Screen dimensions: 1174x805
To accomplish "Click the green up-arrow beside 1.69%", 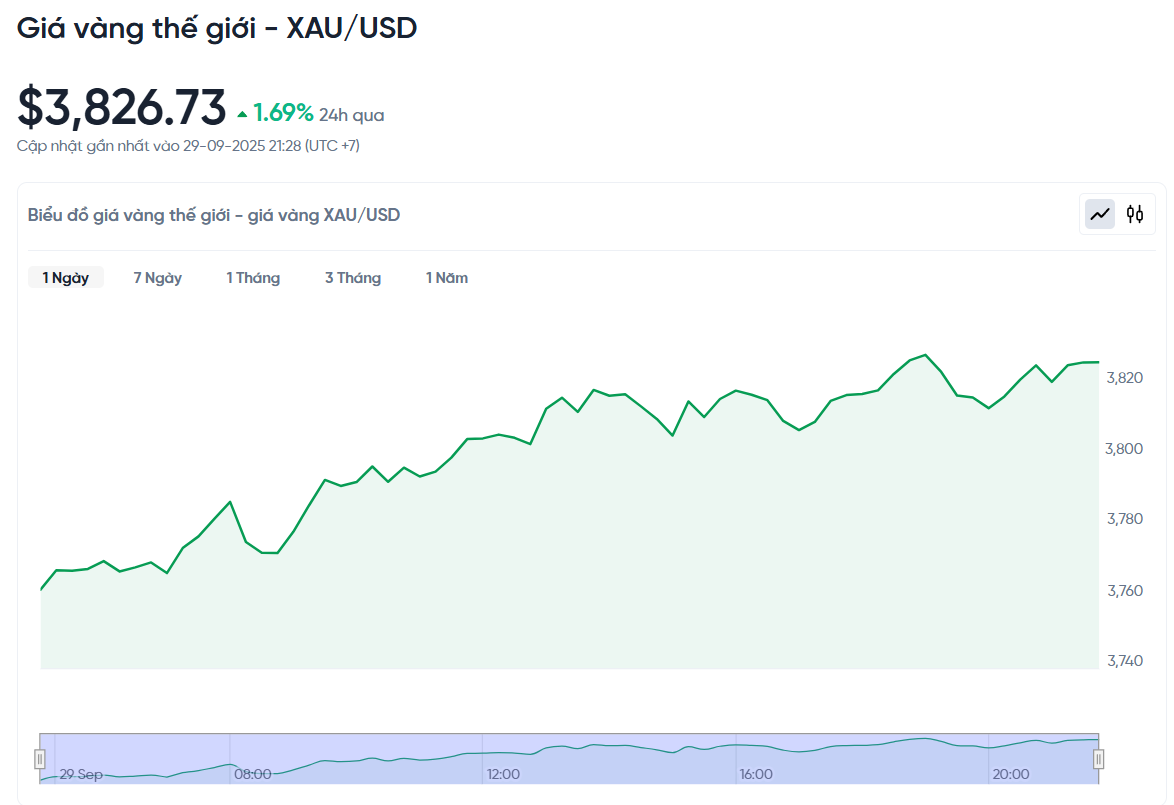I will (242, 115).
